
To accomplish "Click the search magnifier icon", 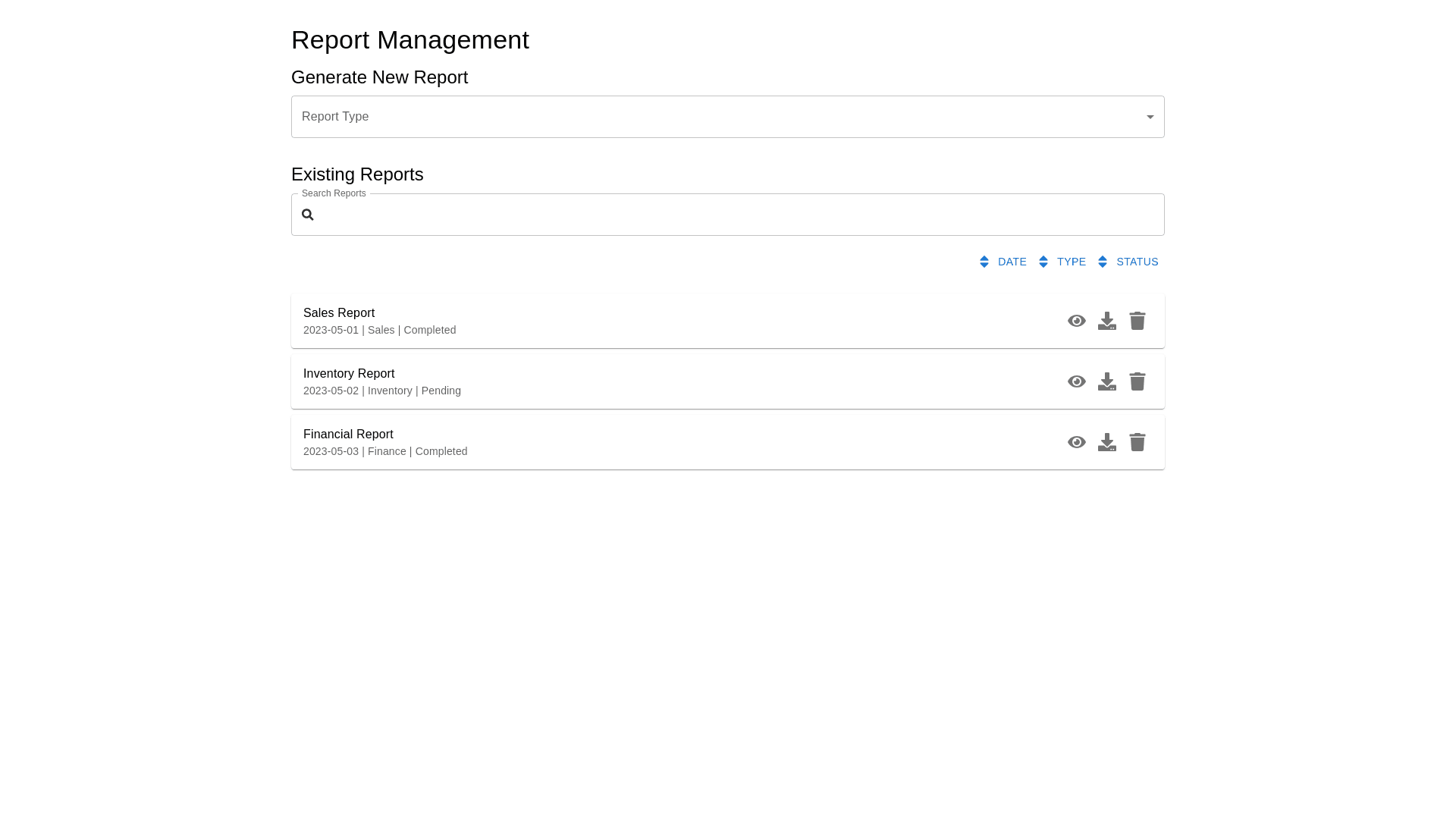I will tap(307, 215).
